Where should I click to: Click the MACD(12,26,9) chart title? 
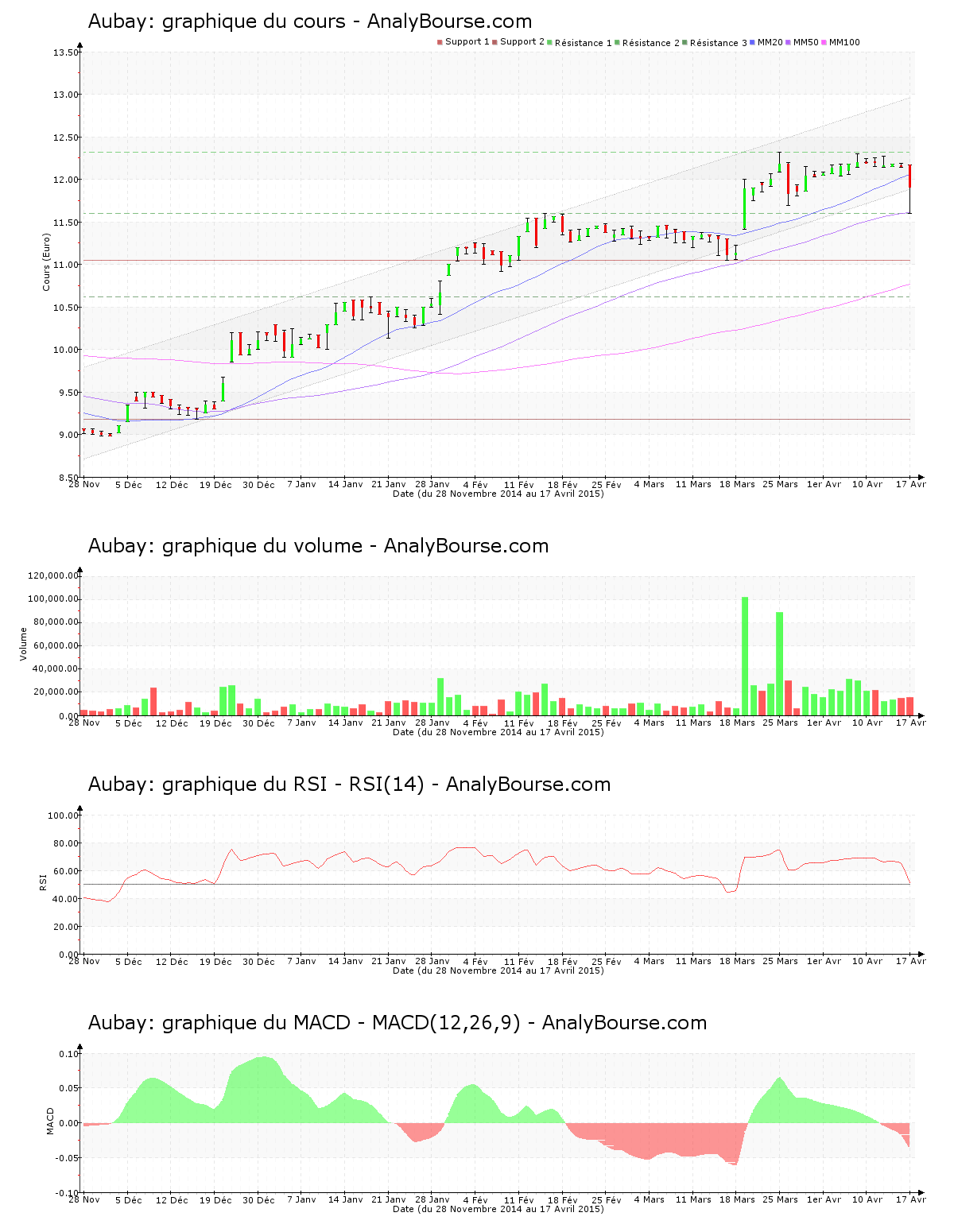pyautogui.click(x=397, y=1023)
